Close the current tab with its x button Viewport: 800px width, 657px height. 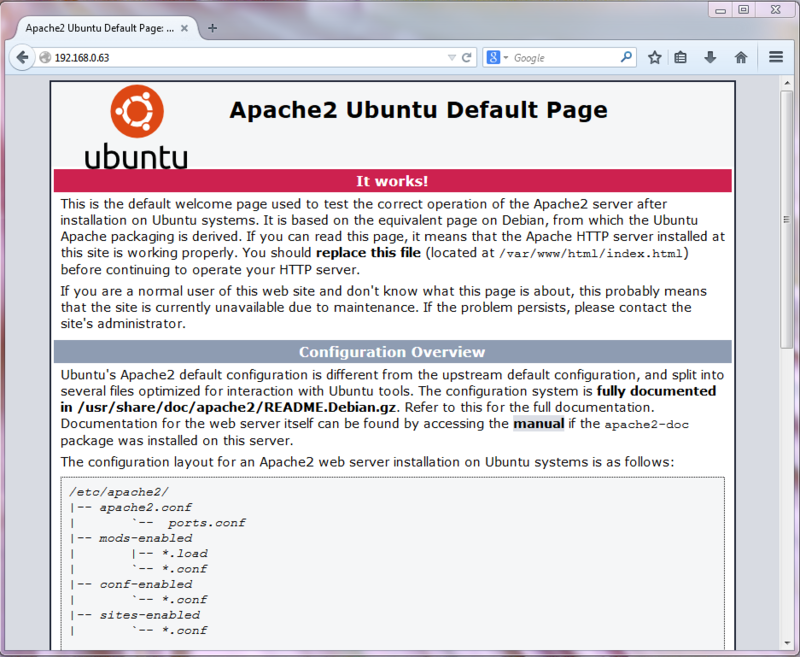[183, 28]
